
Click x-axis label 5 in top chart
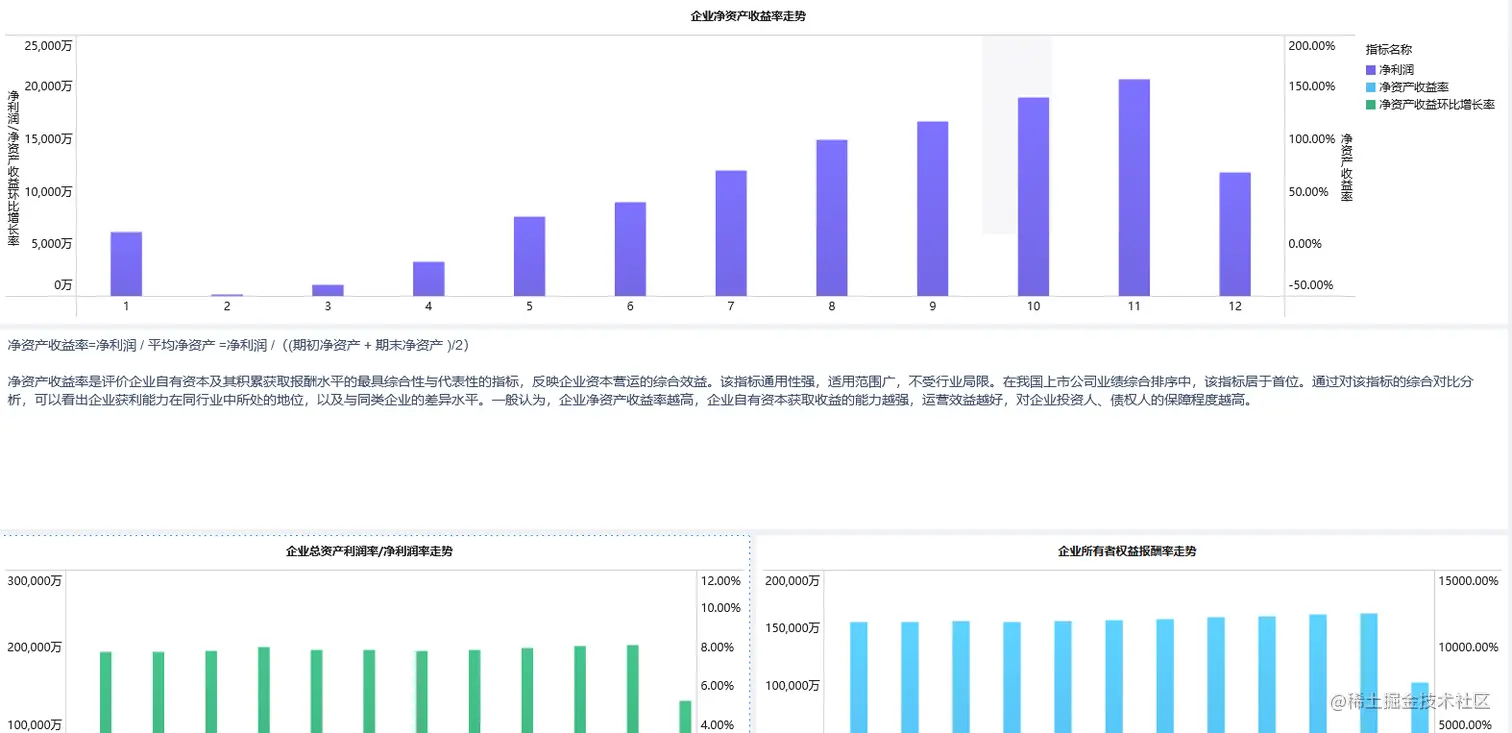[529, 306]
